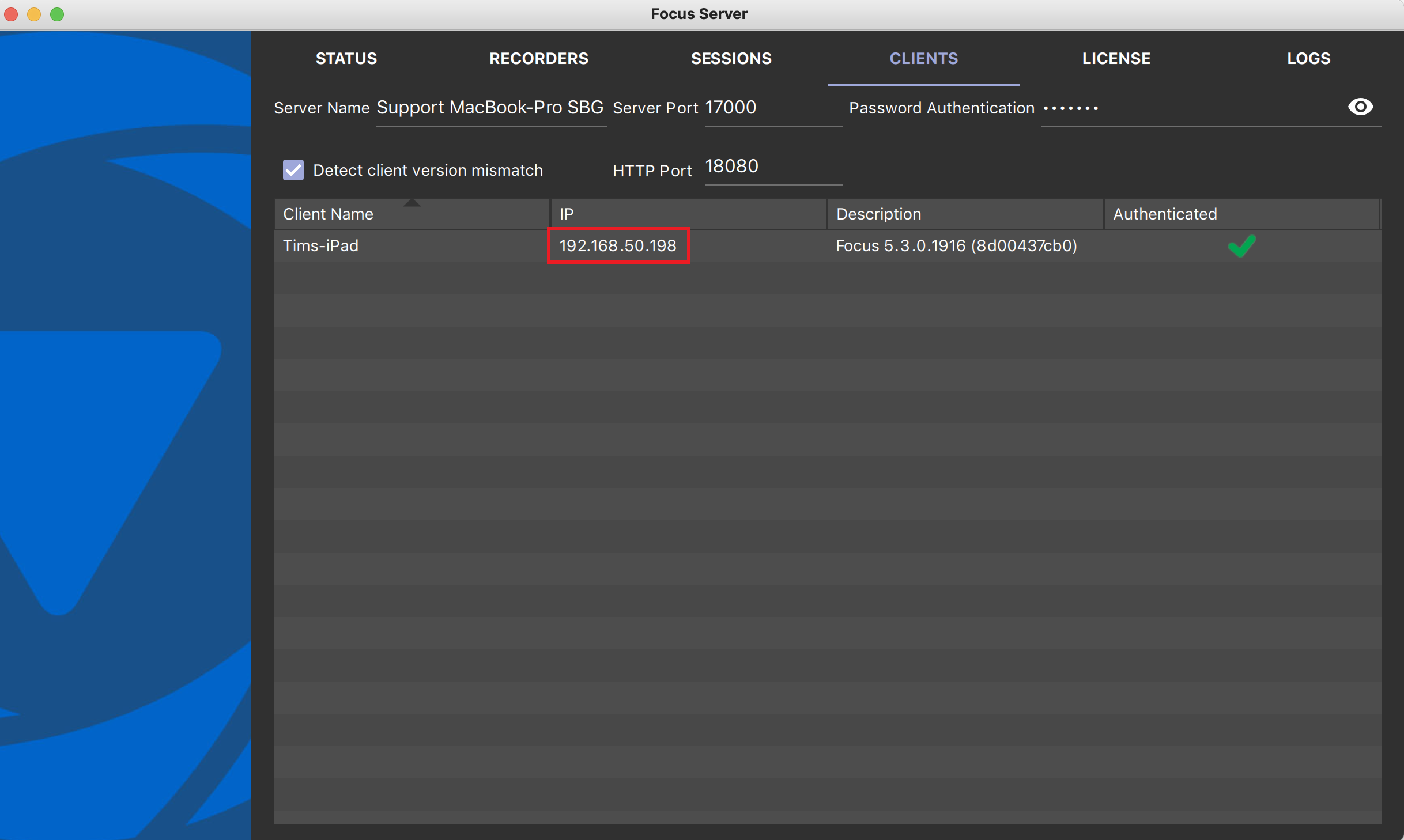The width and height of the screenshot is (1404, 840).
Task: Click the HTTP Port field 18080
Action: click(773, 167)
